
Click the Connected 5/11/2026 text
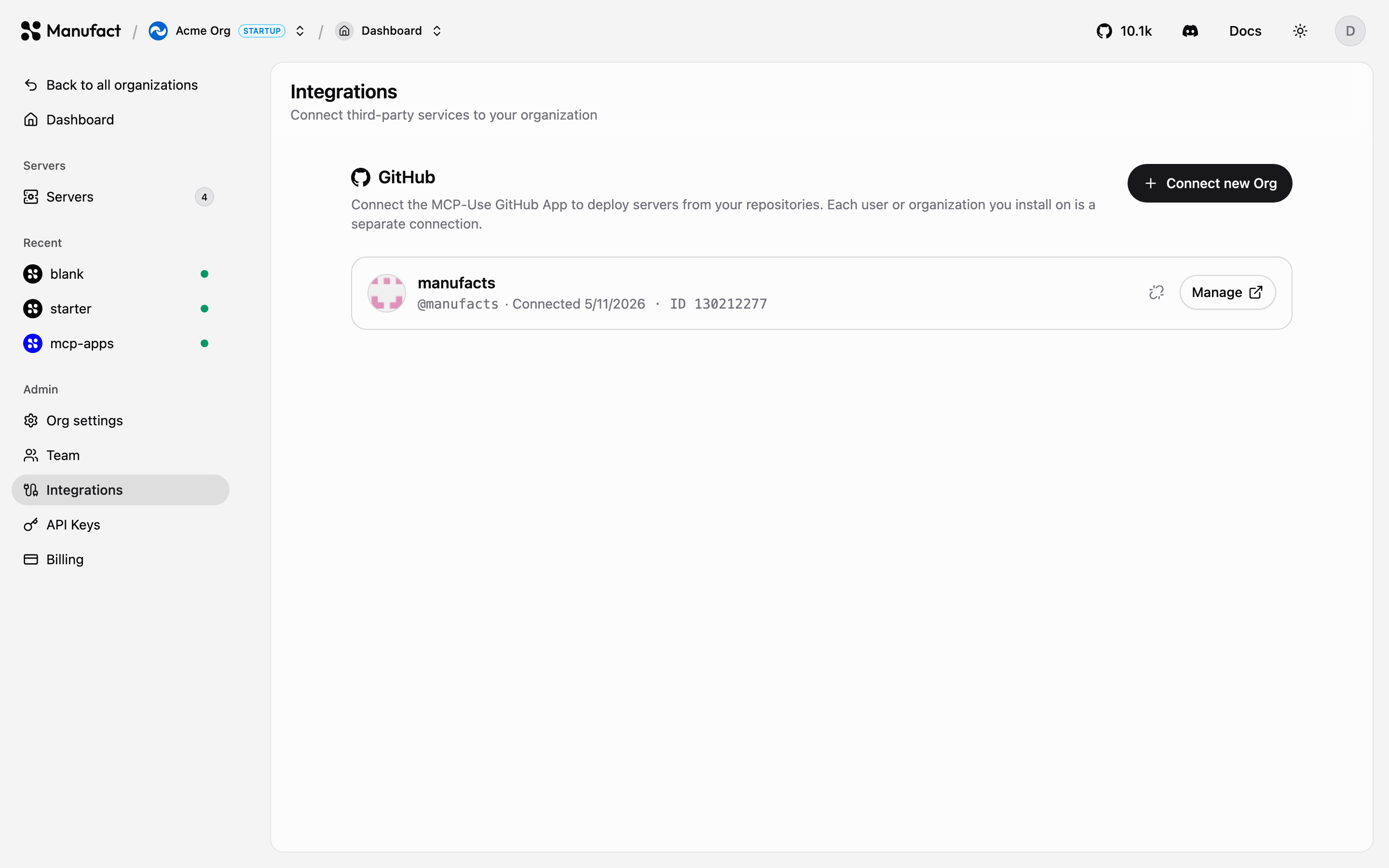pyautogui.click(x=579, y=304)
